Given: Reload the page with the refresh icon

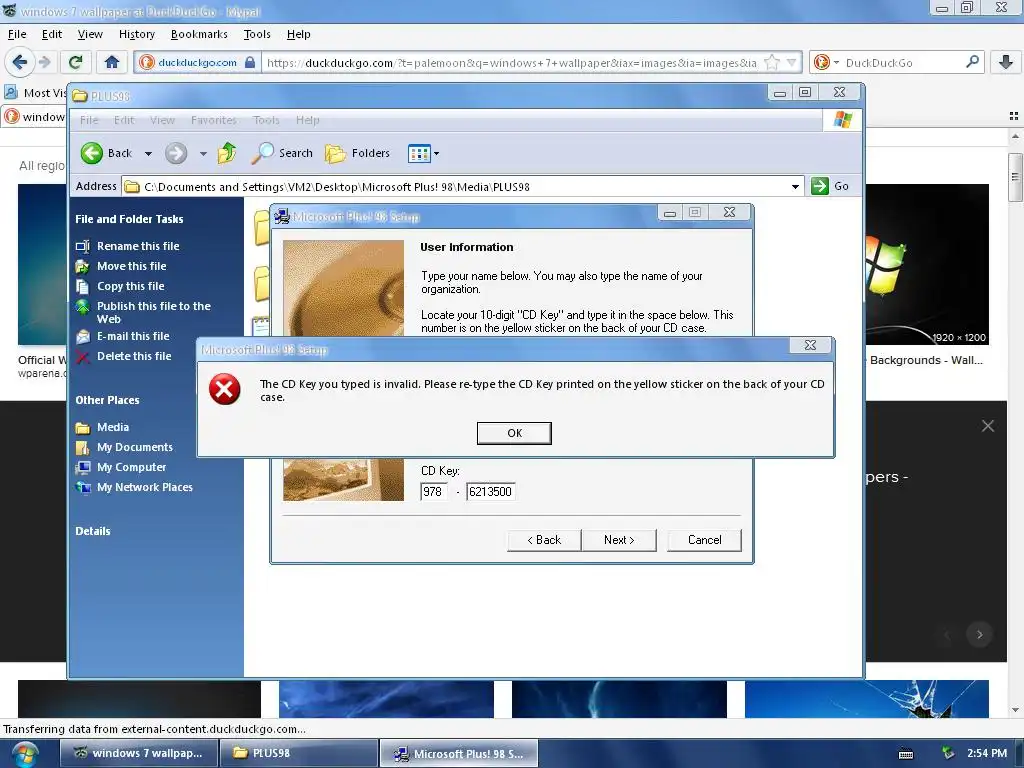Looking at the screenshot, I should point(75,62).
